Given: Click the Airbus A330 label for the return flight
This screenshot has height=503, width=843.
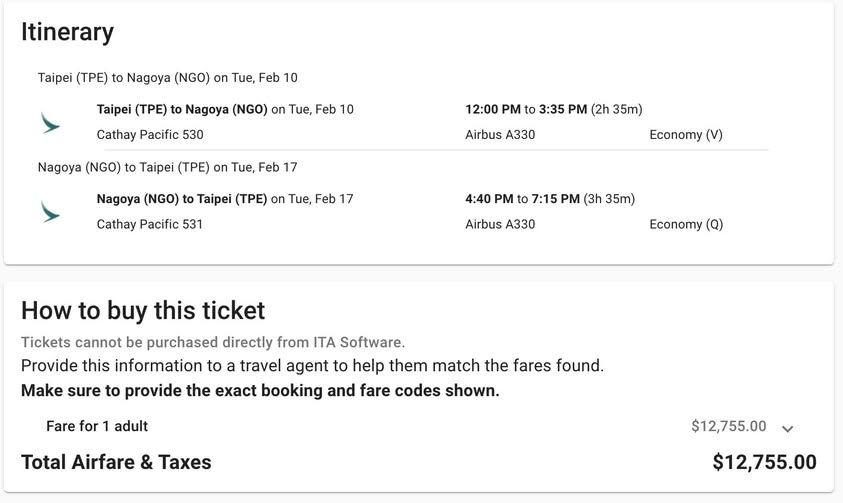Looking at the screenshot, I should pos(500,224).
